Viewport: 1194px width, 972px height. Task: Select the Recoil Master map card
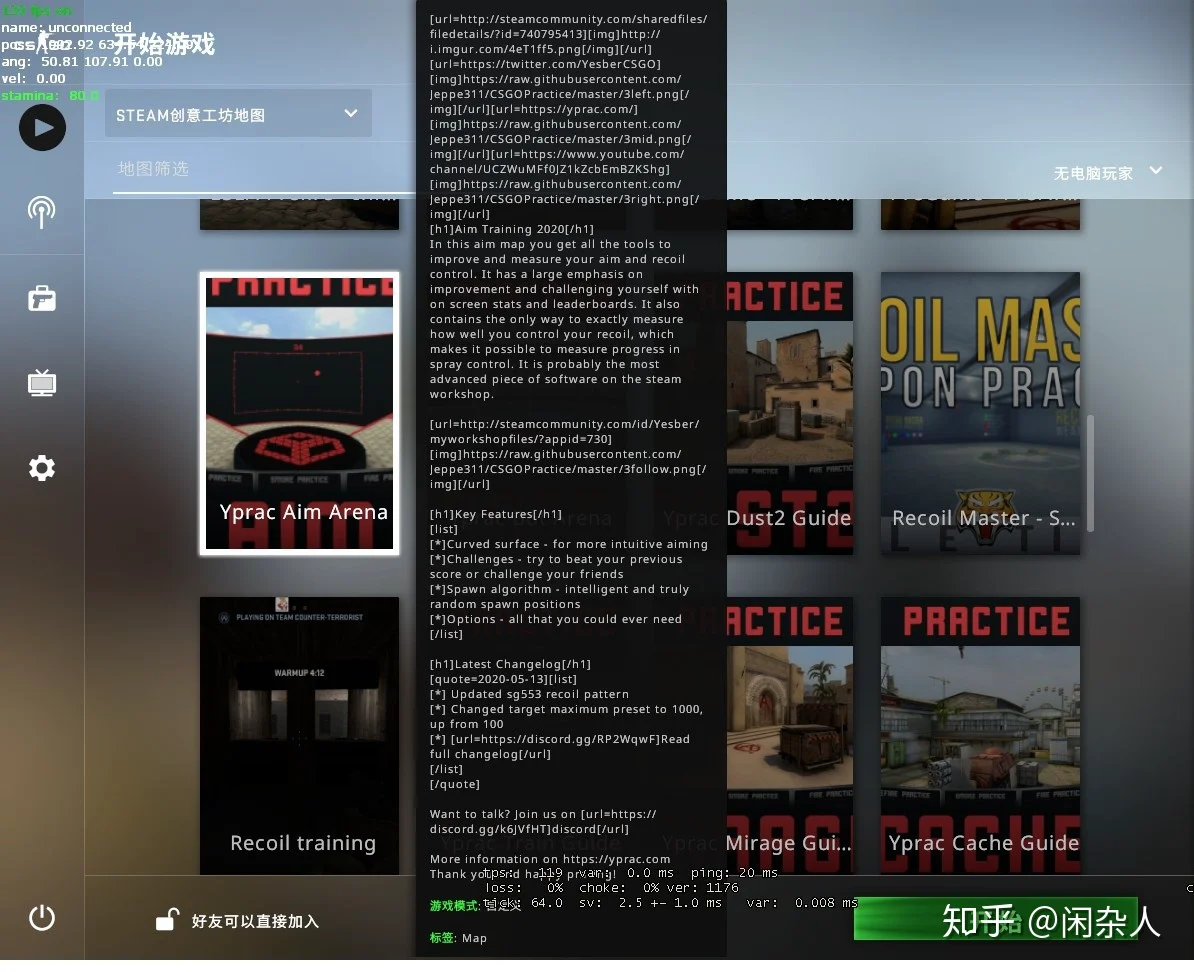tap(980, 414)
